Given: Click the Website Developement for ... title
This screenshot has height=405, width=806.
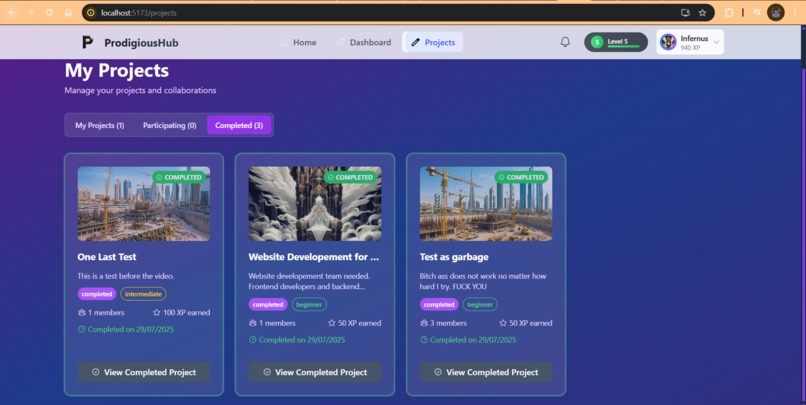Looking at the screenshot, I should coord(314,257).
